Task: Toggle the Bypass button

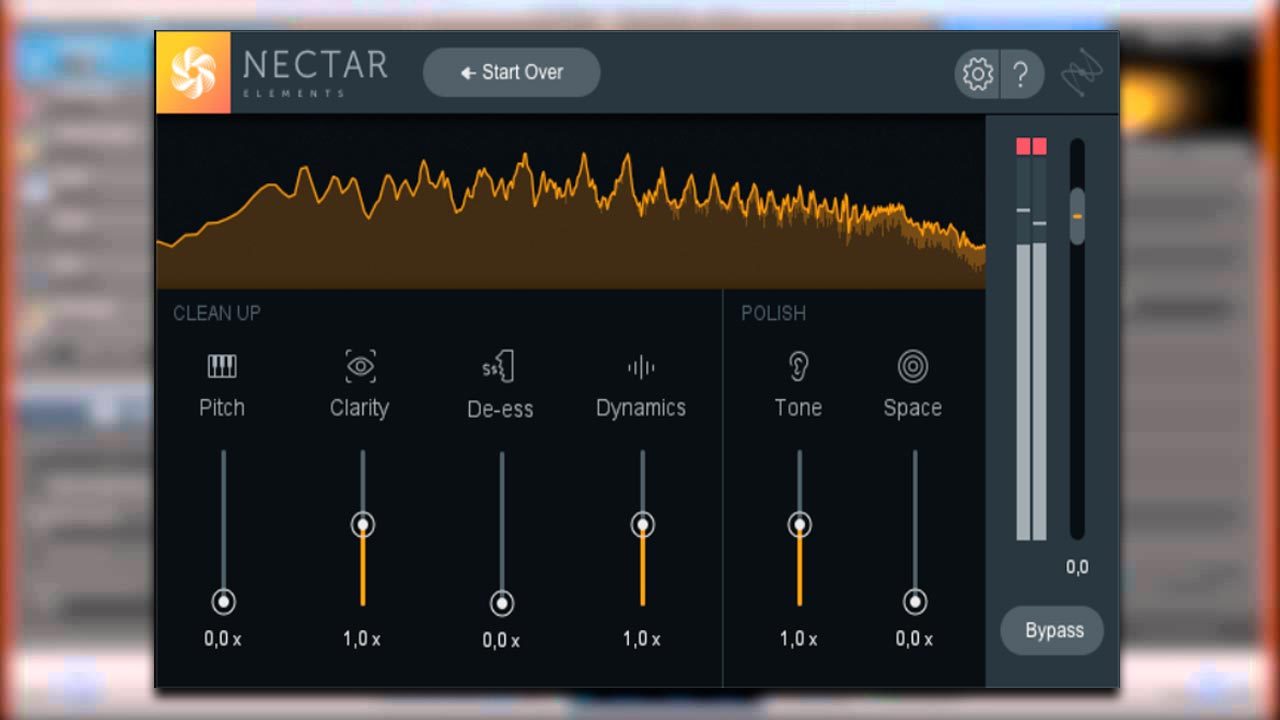Action: 1053,631
